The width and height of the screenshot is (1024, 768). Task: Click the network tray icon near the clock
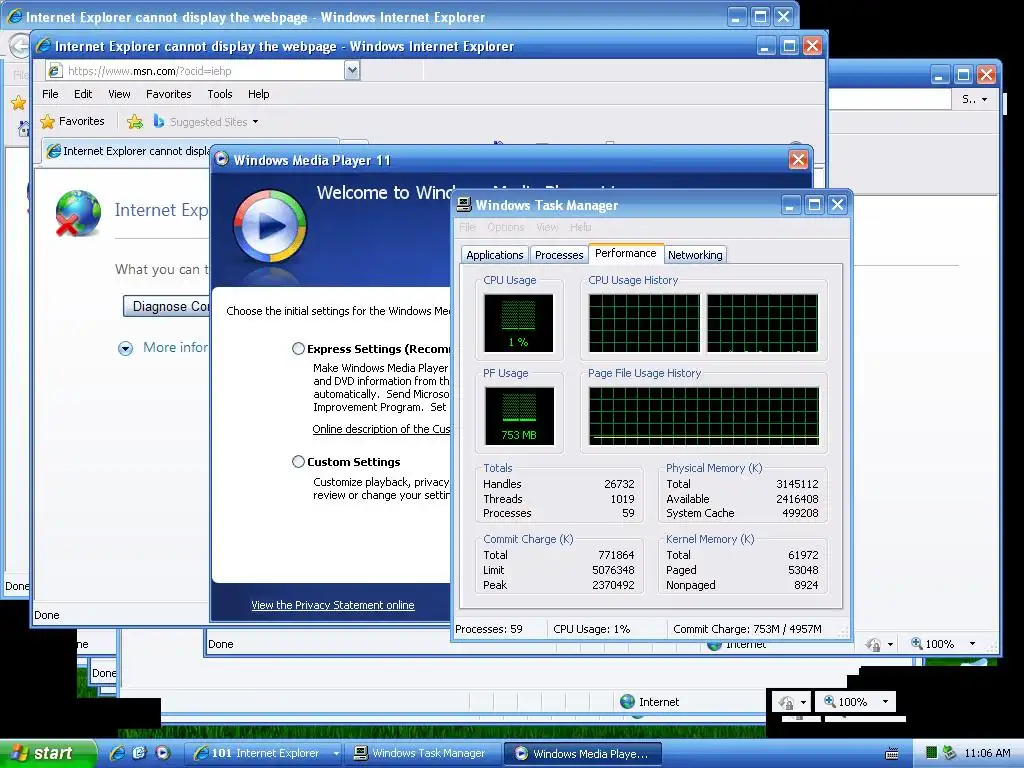tap(949, 753)
